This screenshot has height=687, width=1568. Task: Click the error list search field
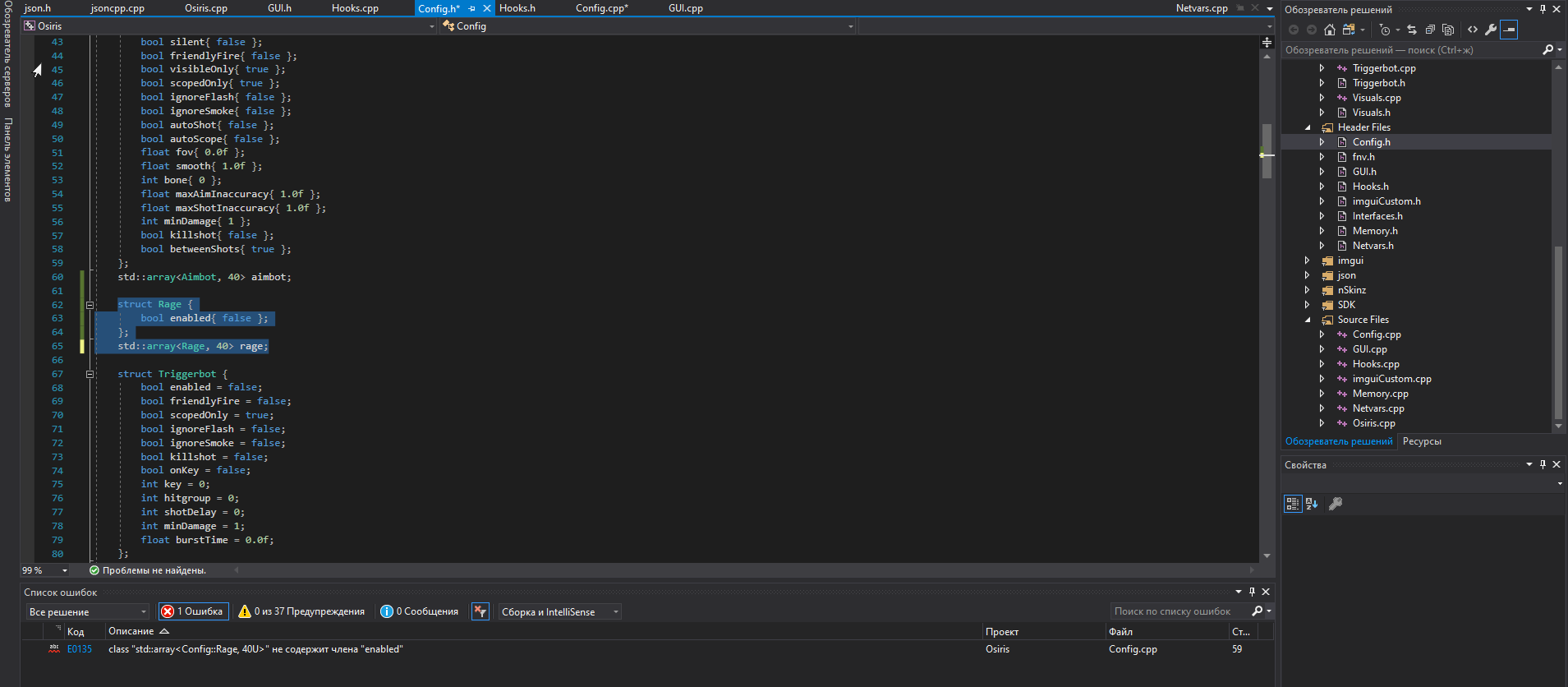[1178, 611]
